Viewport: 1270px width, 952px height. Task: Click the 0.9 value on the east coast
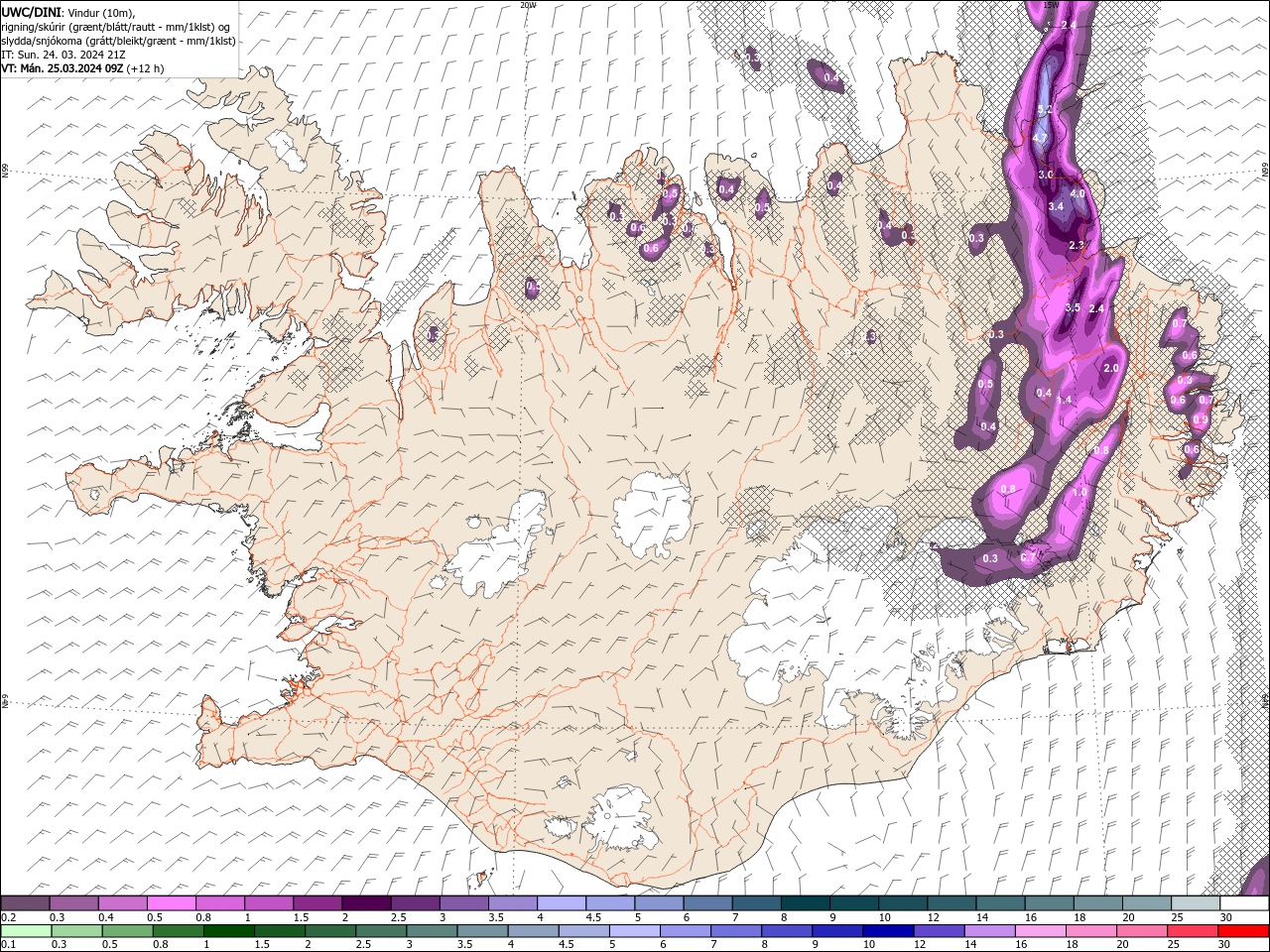(x=1201, y=420)
